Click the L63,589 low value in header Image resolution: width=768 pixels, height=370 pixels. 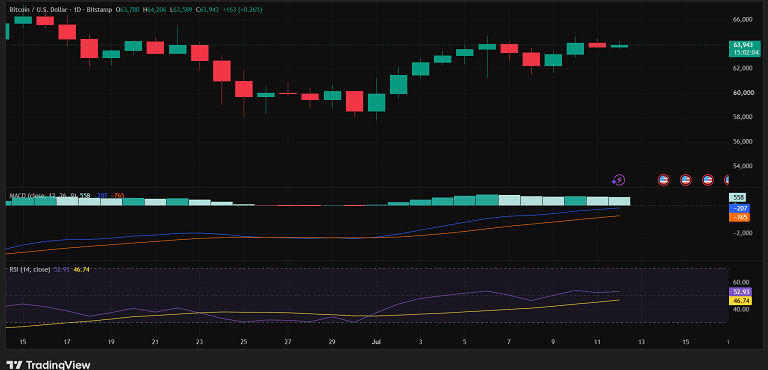click(x=182, y=9)
